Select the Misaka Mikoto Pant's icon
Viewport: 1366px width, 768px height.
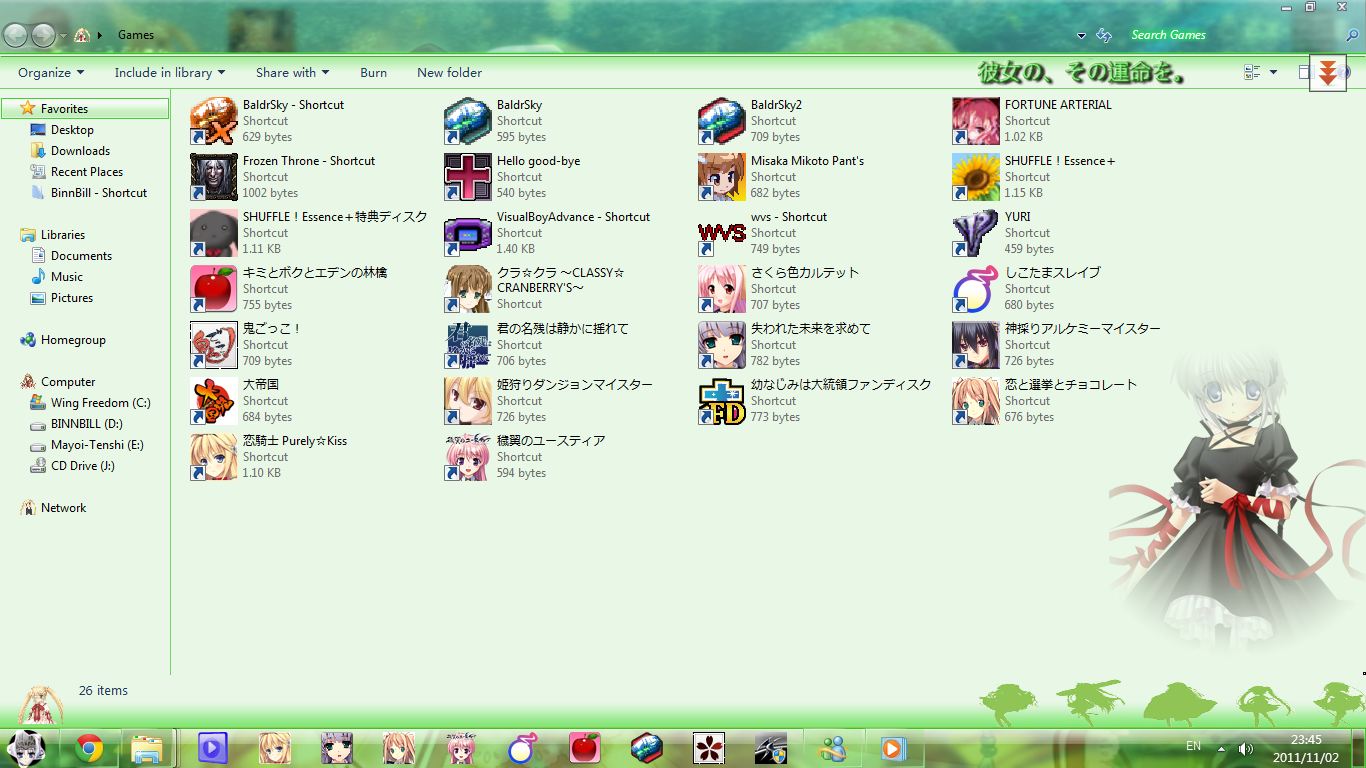point(722,177)
